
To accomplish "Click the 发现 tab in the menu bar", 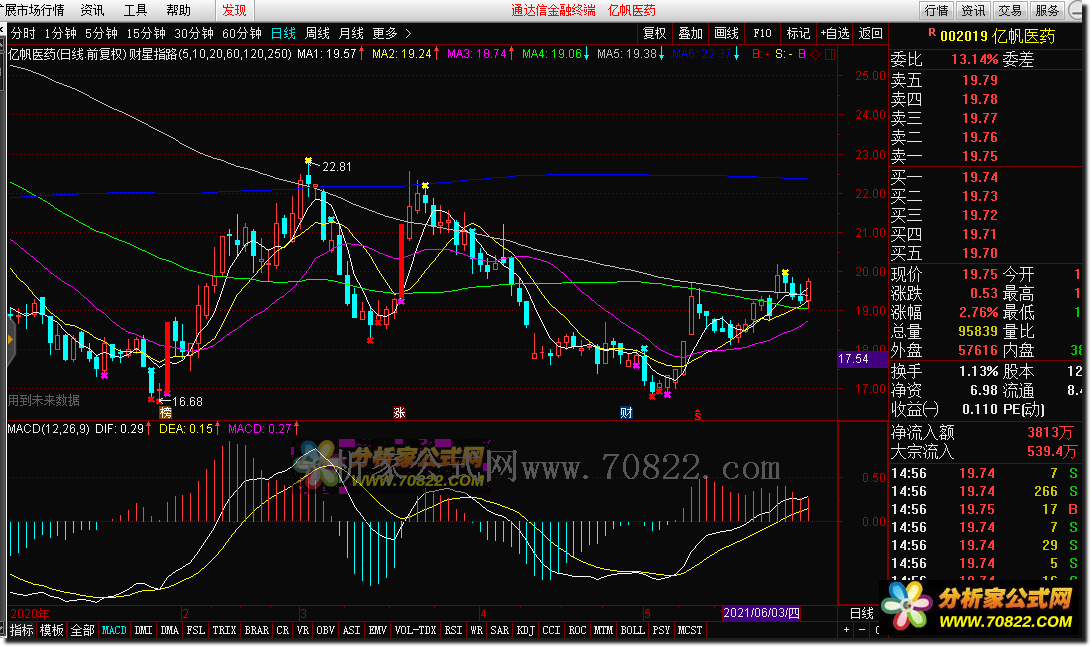I will point(234,10).
